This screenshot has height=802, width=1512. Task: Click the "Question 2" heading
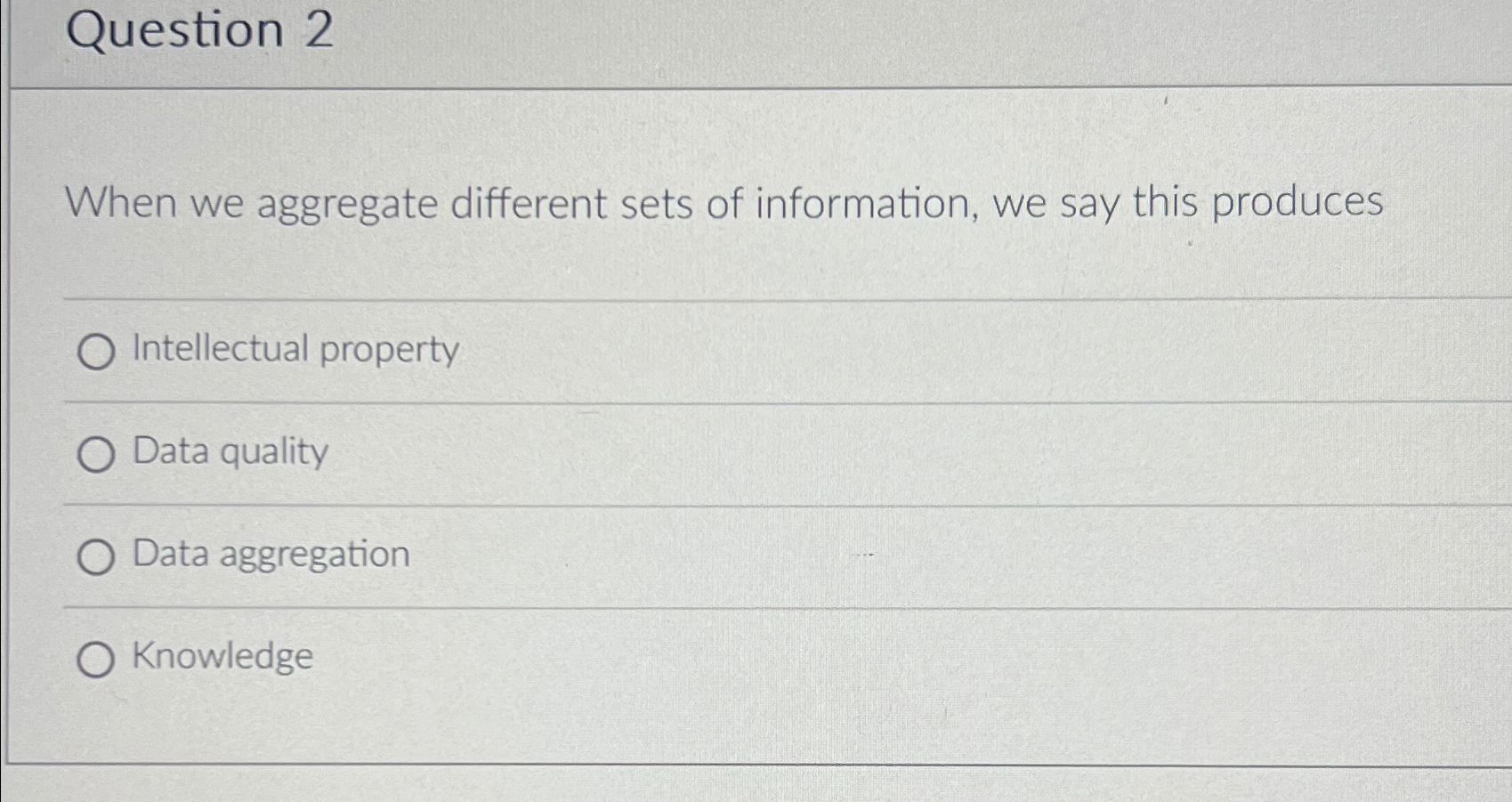pos(200,30)
